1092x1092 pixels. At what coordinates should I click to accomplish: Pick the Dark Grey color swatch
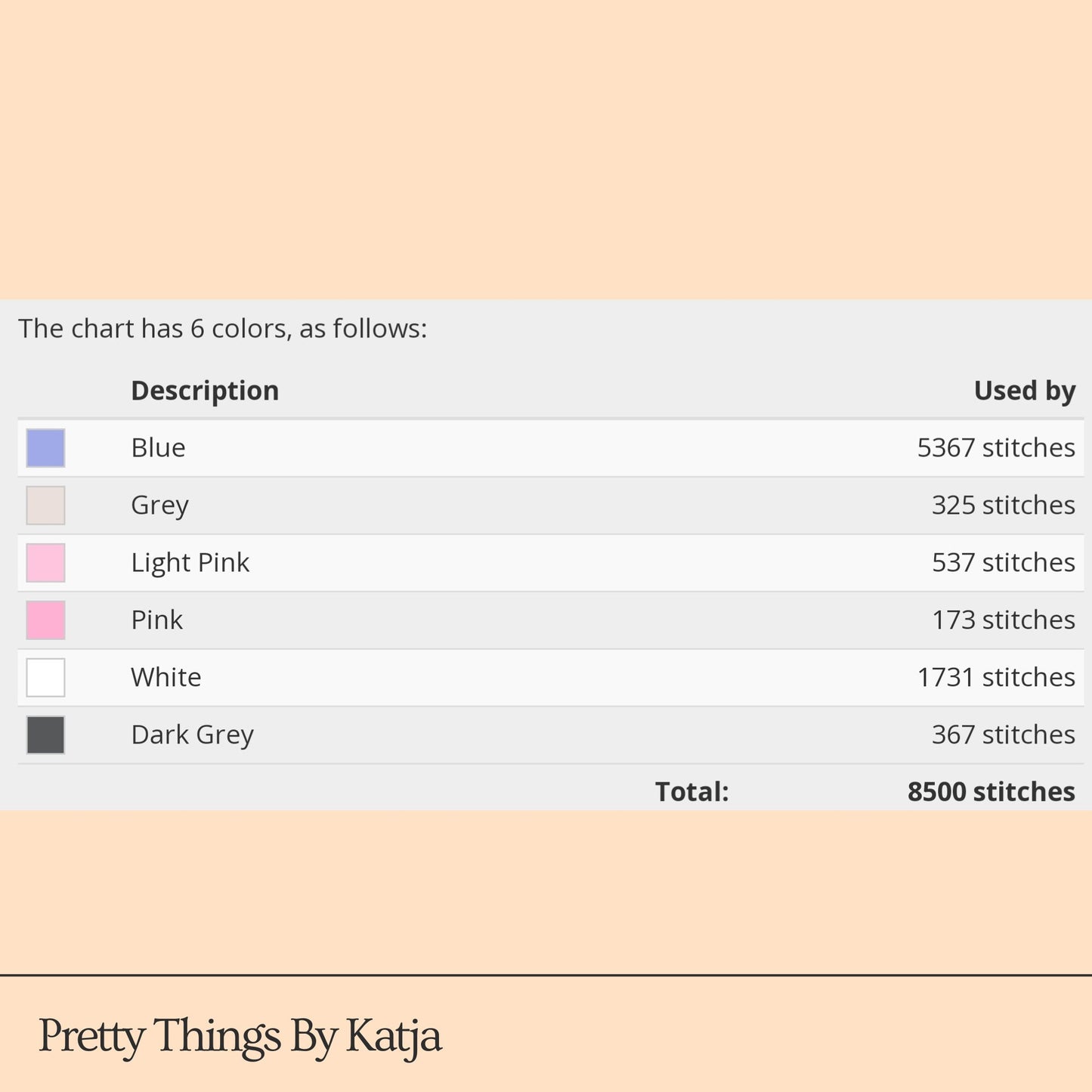tap(45, 735)
